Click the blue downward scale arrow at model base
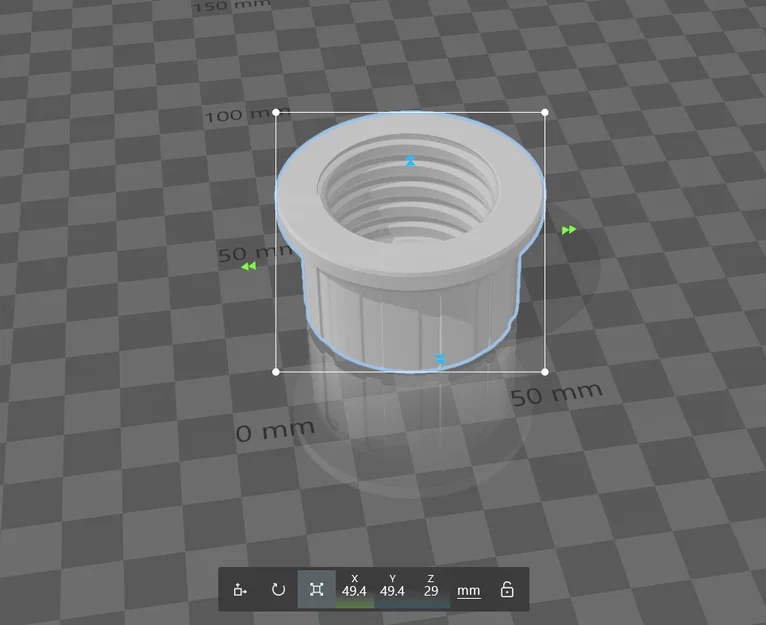This screenshot has width=766, height=625. (x=440, y=359)
